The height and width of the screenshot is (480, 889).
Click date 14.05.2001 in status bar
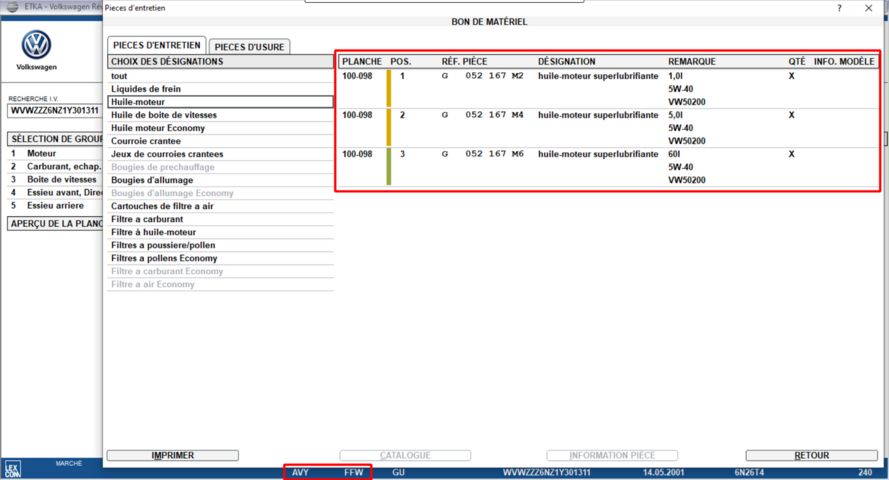pos(663,473)
